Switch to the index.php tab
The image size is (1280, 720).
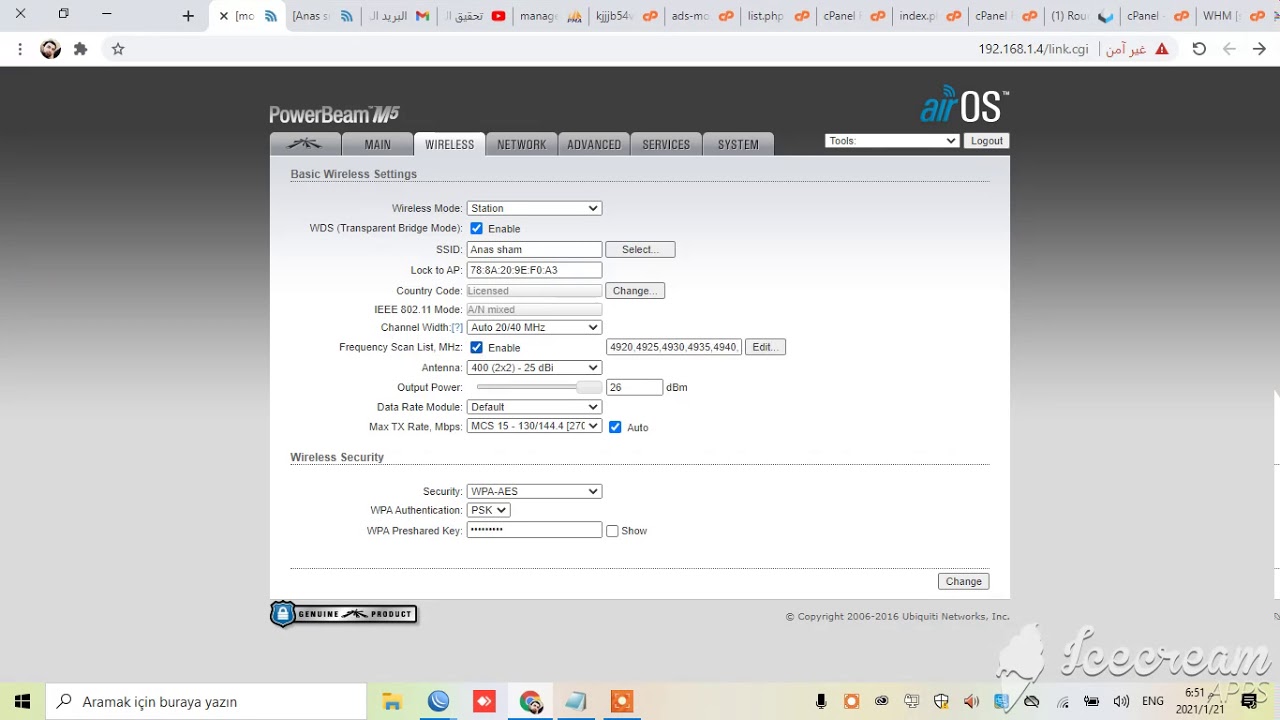[x=929, y=16]
